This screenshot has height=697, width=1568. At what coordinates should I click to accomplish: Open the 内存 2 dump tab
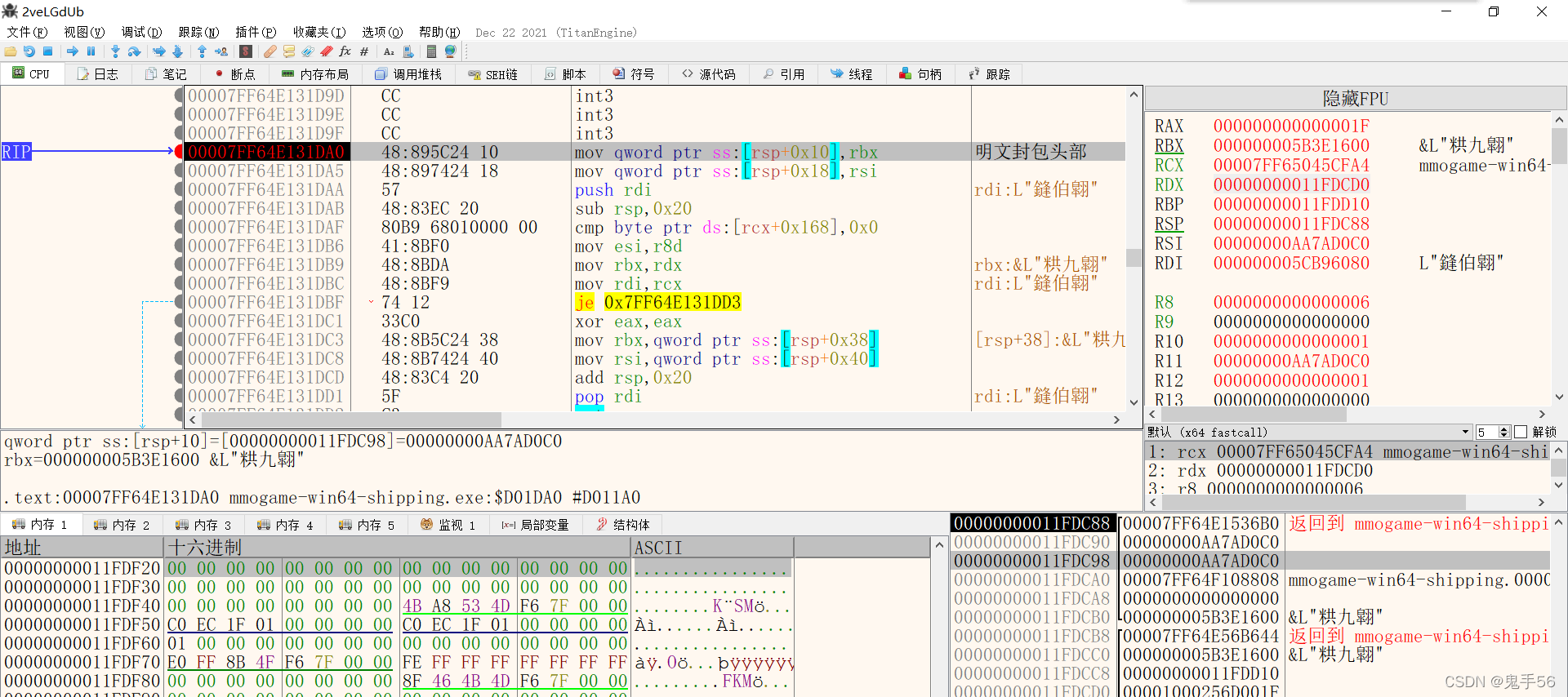click(122, 525)
